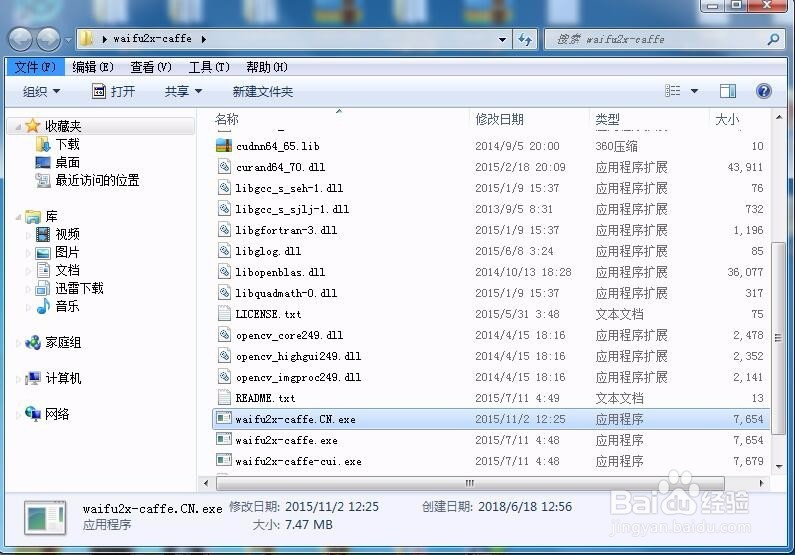Refresh the folder via address bar refresh icon
795x555 pixels.
(x=525, y=39)
